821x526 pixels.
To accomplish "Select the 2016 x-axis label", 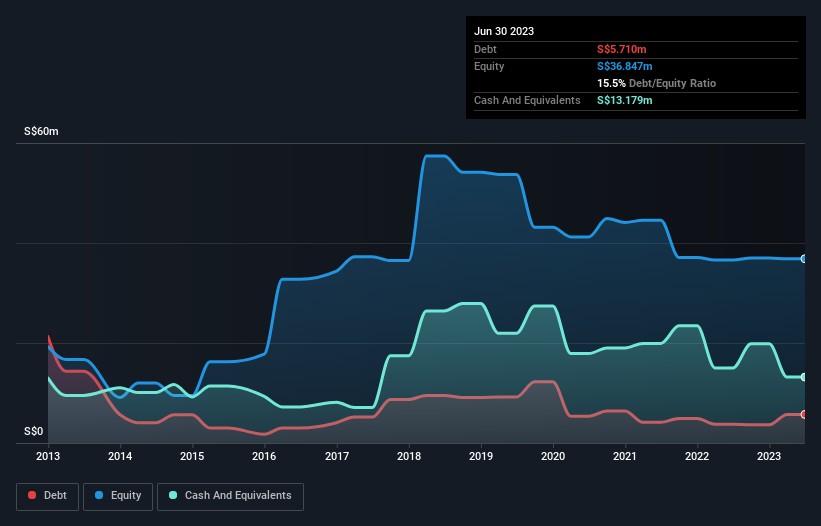I will click(265, 456).
